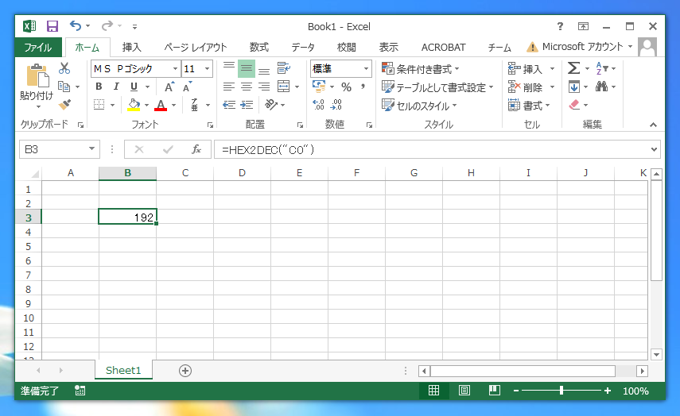Click the accounting number format icon
This screenshot has width=680, height=416.
pyautogui.click(x=319, y=86)
